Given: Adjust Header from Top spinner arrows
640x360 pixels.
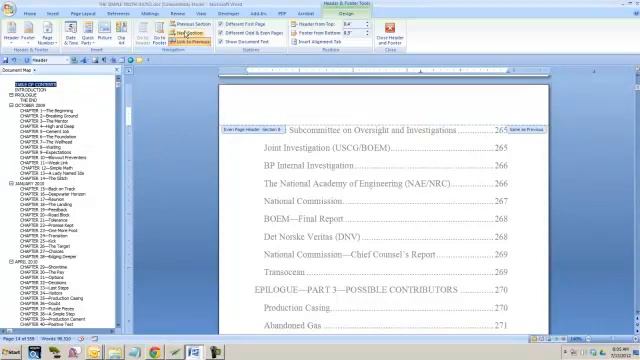Looking at the screenshot, I should [x=367, y=24].
